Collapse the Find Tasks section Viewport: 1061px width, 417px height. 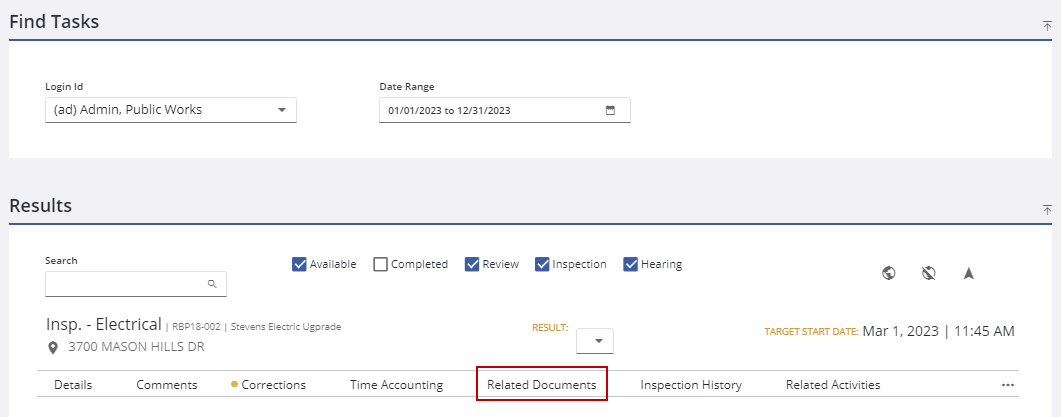tap(1047, 26)
